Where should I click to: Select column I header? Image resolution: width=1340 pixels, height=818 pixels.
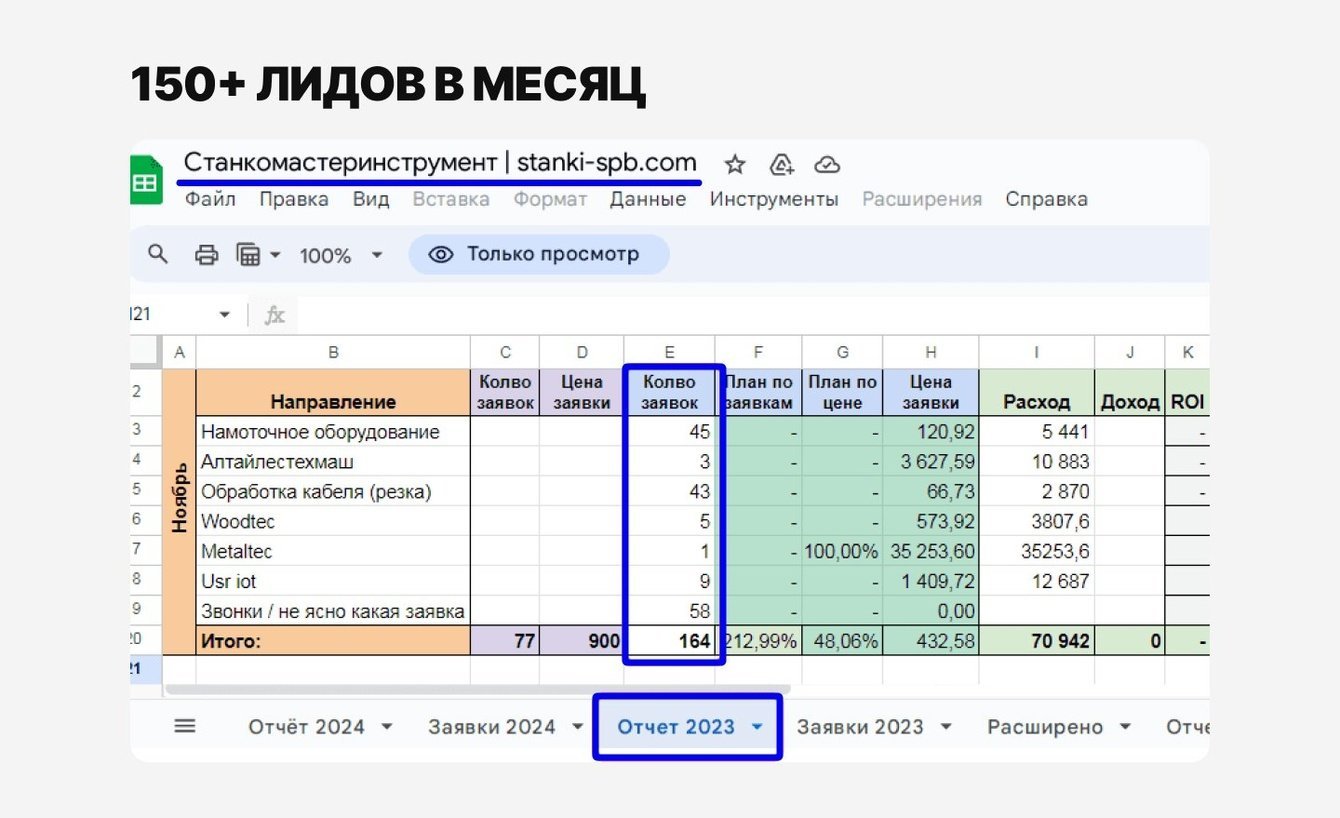tap(1036, 351)
